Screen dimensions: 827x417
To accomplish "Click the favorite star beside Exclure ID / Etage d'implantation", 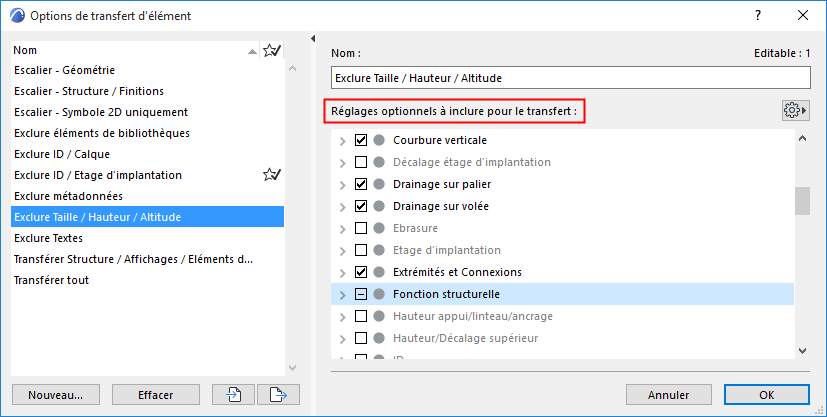I will 271,175.
